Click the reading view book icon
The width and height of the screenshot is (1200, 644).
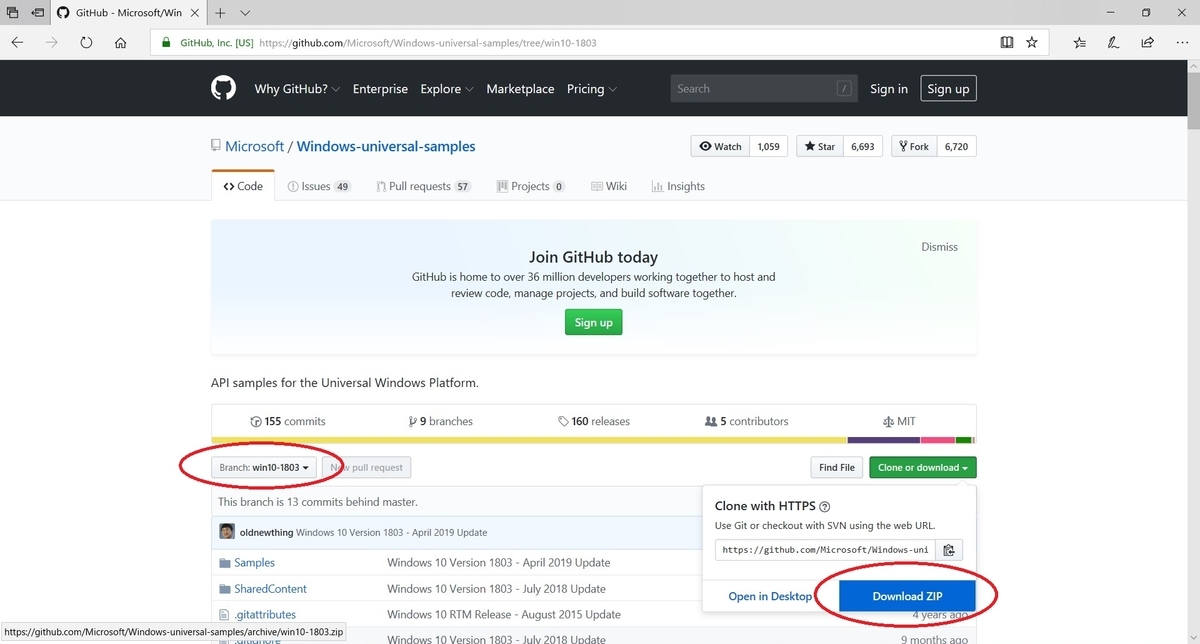(1007, 43)
